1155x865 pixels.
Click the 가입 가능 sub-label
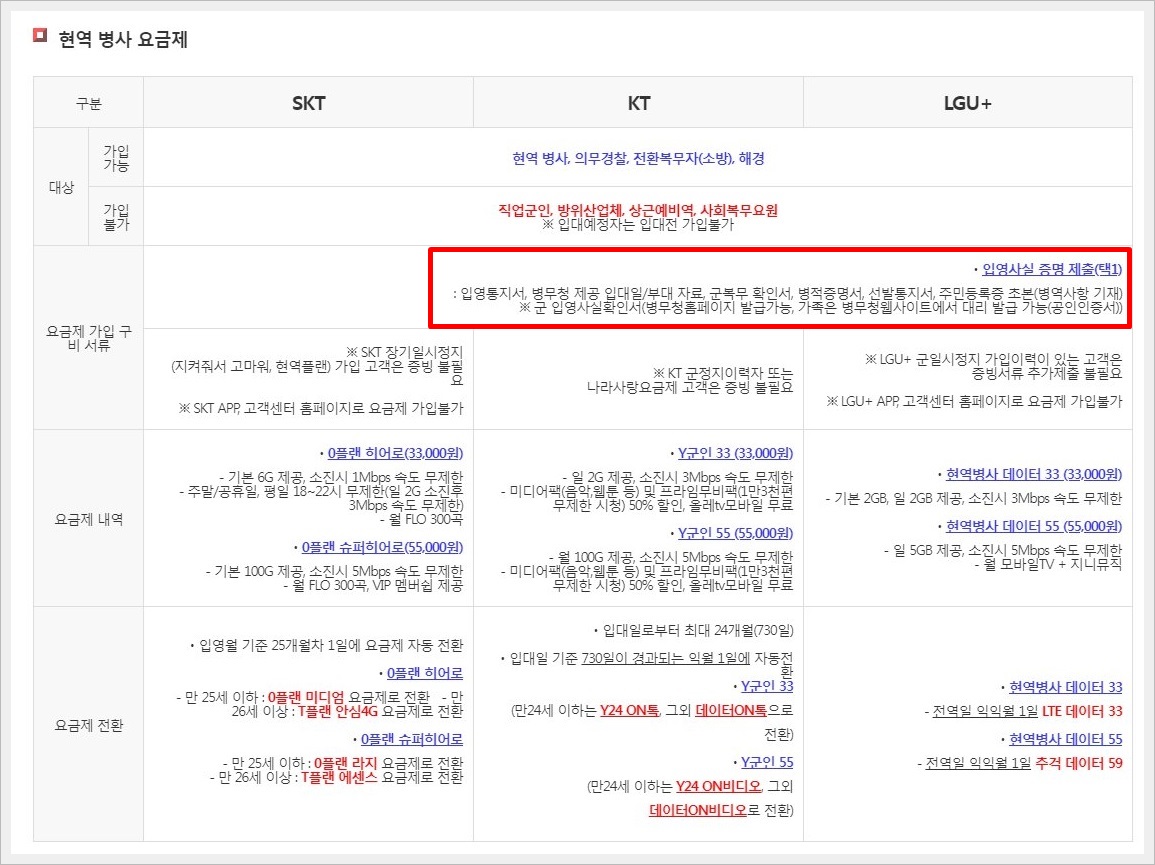[x=116, y=158]
